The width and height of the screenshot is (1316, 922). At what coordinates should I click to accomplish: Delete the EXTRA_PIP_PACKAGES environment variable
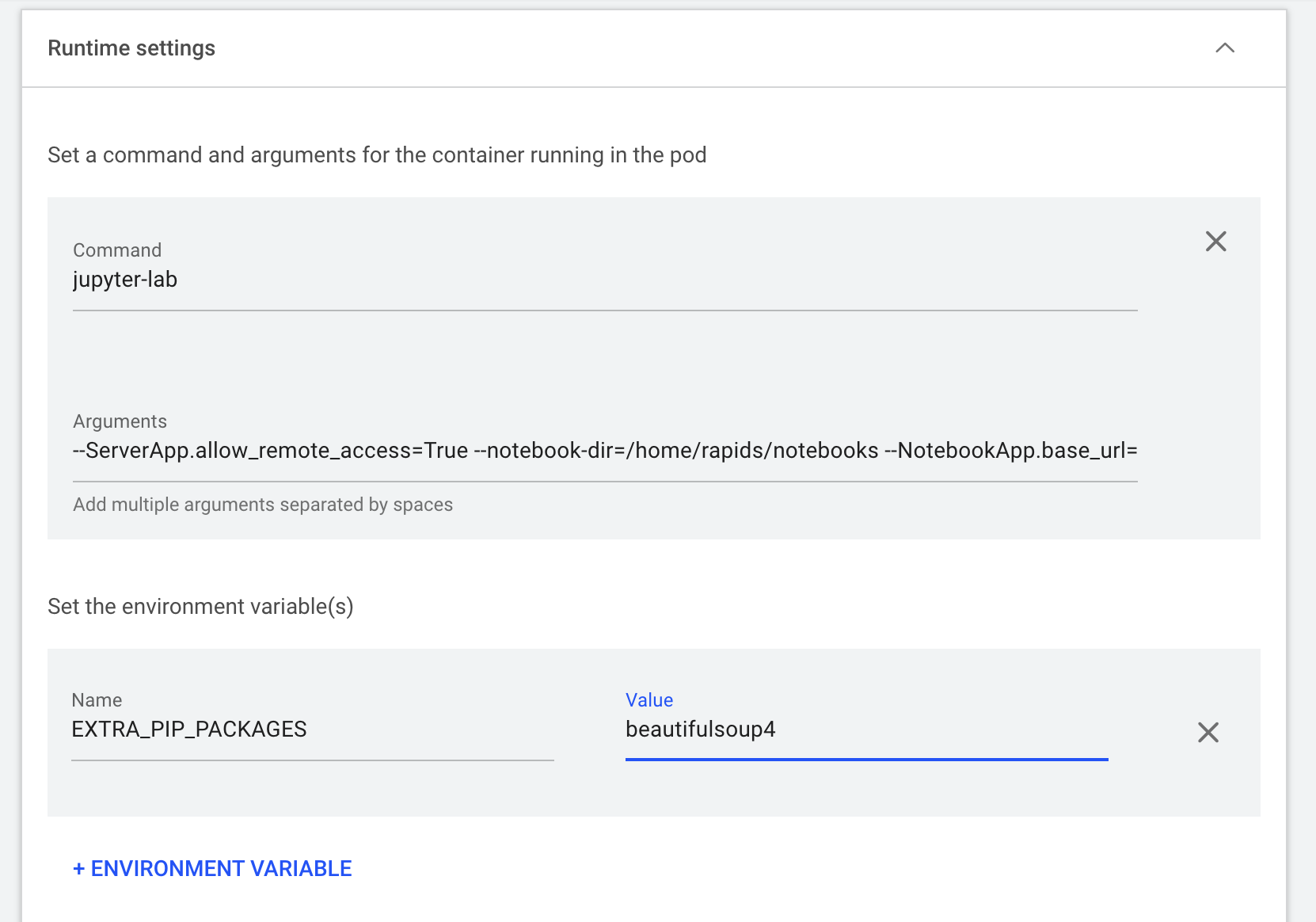pos(1208,733)
